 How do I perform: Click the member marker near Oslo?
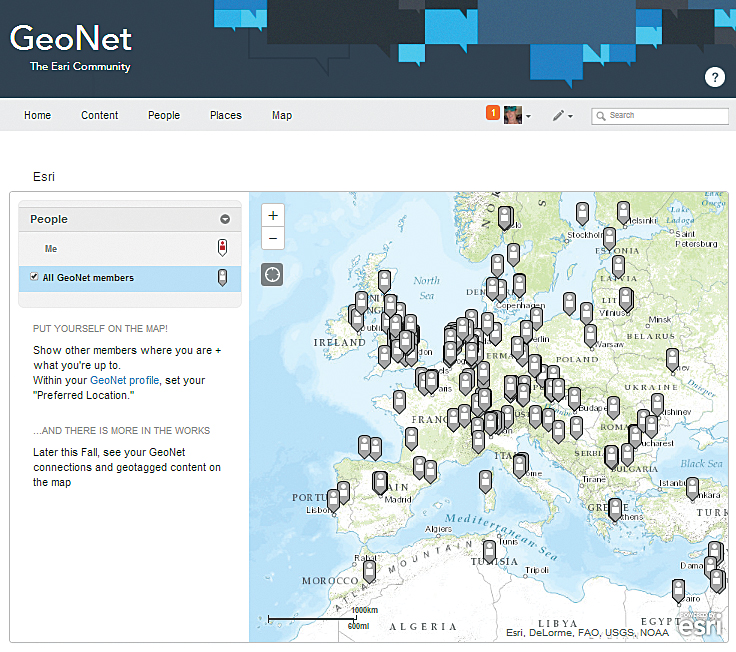click(505, 218)
